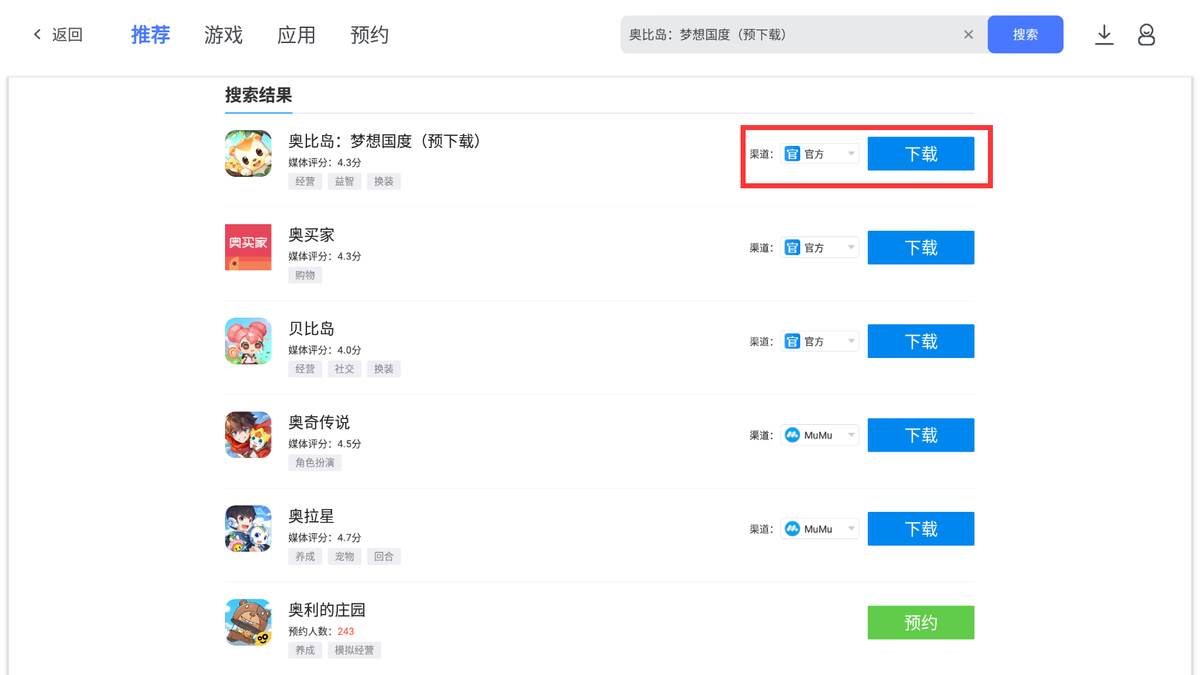Expand the 奥拉星 MuMu channel selector
This screenshot has height=675, width=1200.
tap(819, 529)
